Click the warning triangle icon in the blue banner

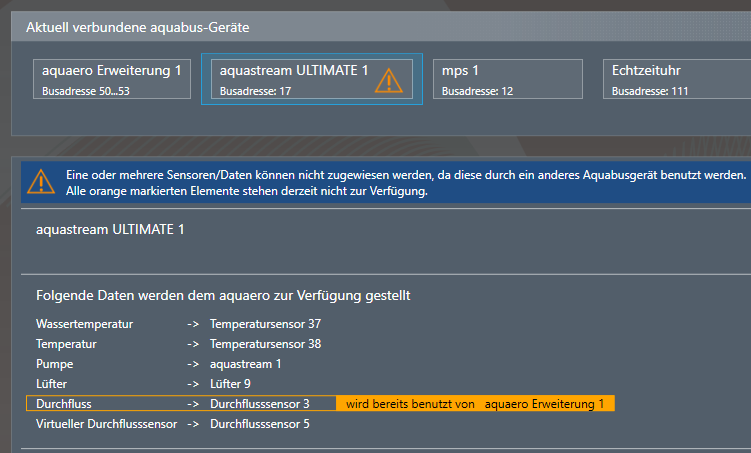(x=41, y=181)
